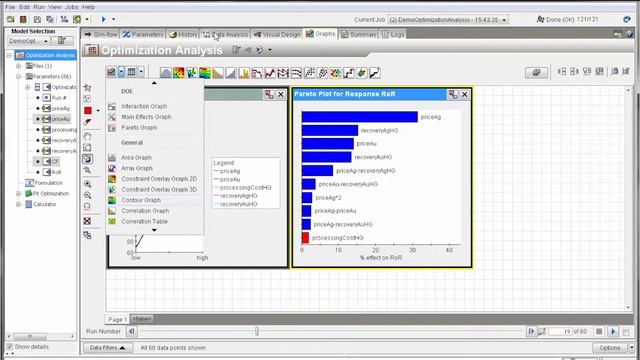Choose Constraint Overlay Graph 2D
The height and width of the screenshot is (360, 640).
tap(159, 179)
